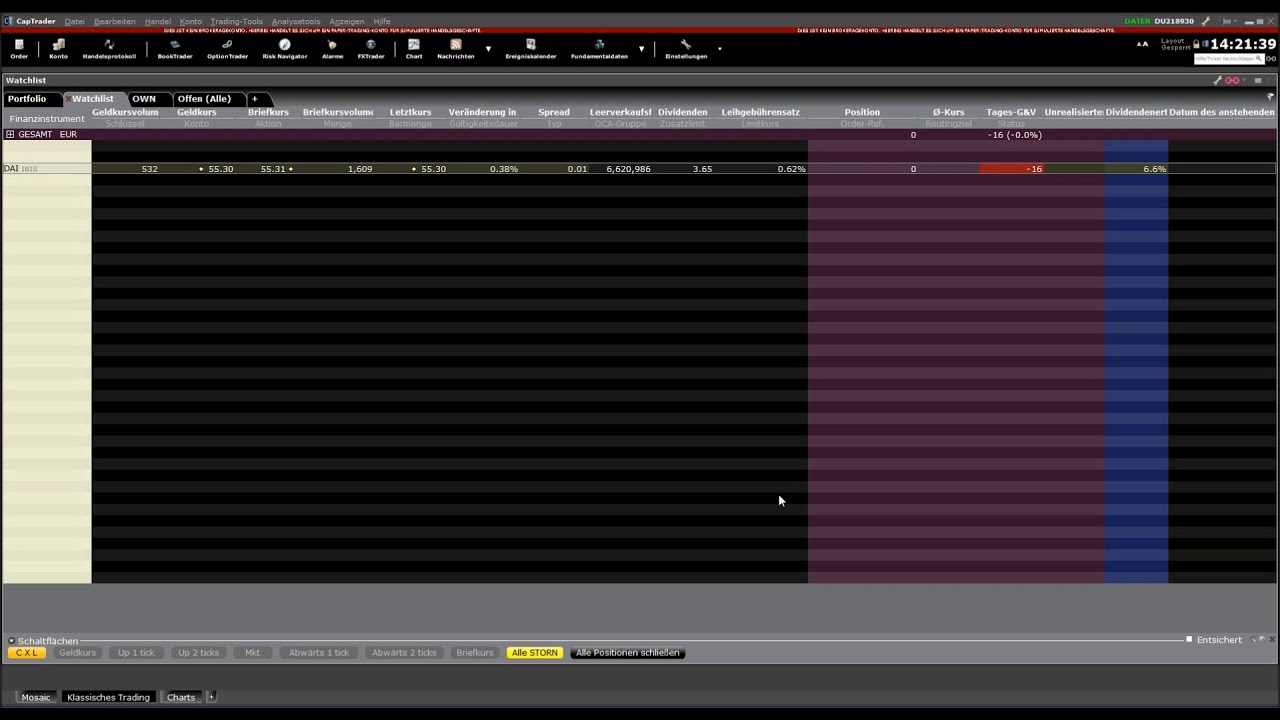Click the search magnifier icon in ticker lookup
1280x720 pixels.
click(1259, 59)
